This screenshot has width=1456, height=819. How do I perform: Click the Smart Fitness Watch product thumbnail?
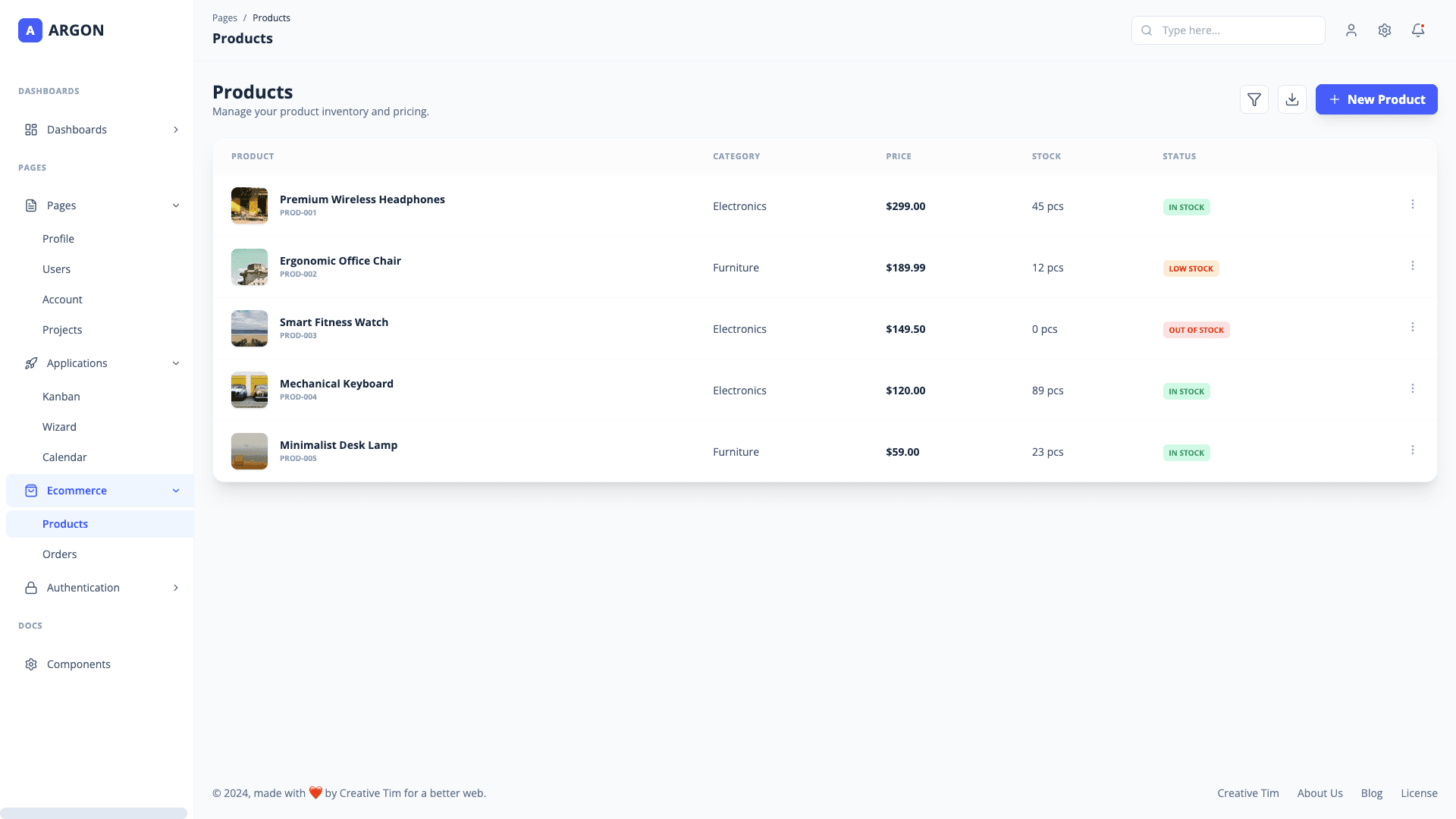pyautogui.click(x=249, y=328)
